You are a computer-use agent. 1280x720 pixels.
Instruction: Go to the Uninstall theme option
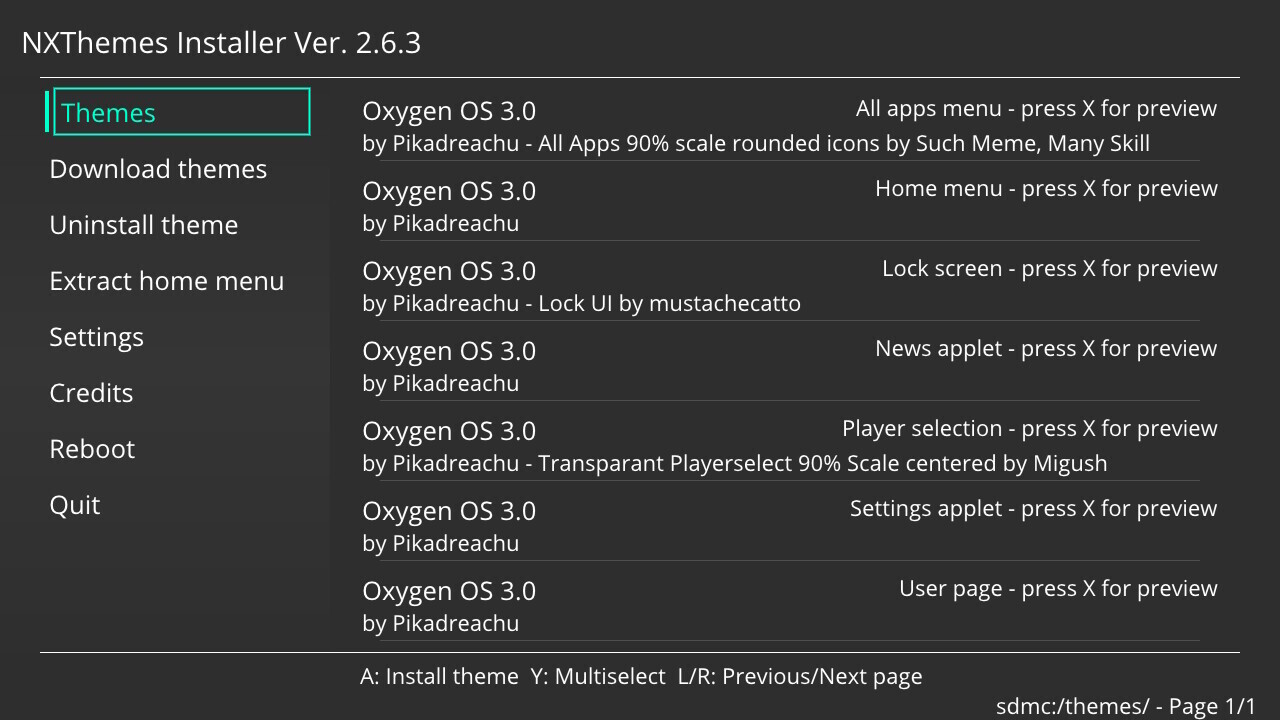point(144,225)
